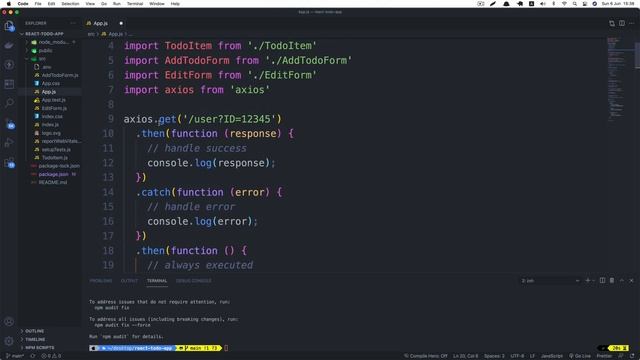Open the Source Control view with badge
The image size is (640, 360).
pyautogui.click(x=9, y=123)
